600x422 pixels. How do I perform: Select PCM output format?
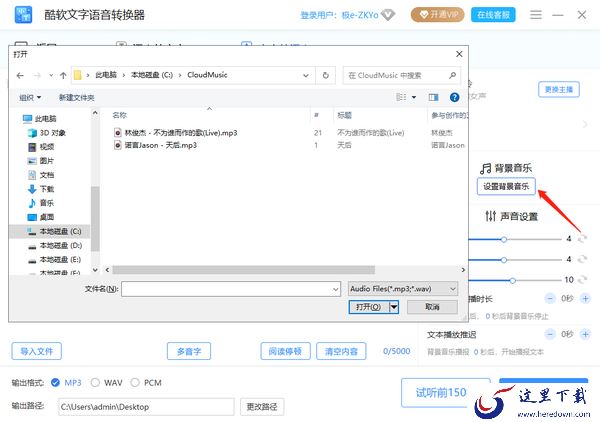(x=135, y=383)
